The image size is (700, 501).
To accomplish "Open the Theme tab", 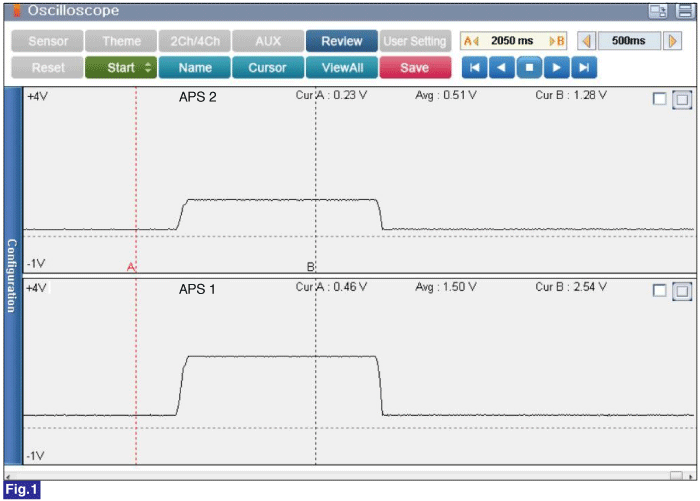I will coord(121,41).
